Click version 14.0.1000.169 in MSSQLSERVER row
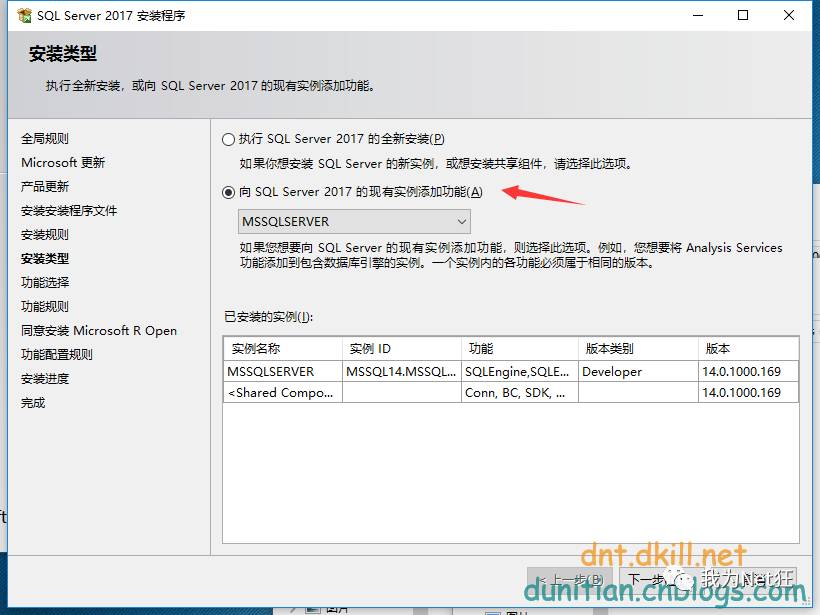Screen dimensions: 820x615 (x=748, y=371)
